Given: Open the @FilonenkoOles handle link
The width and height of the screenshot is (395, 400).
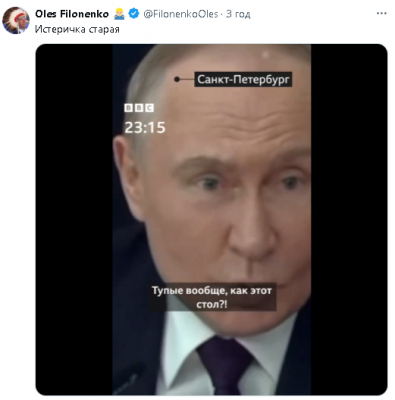Looking at the screenshot, I should pyautogui.click(x=181, y=14).
